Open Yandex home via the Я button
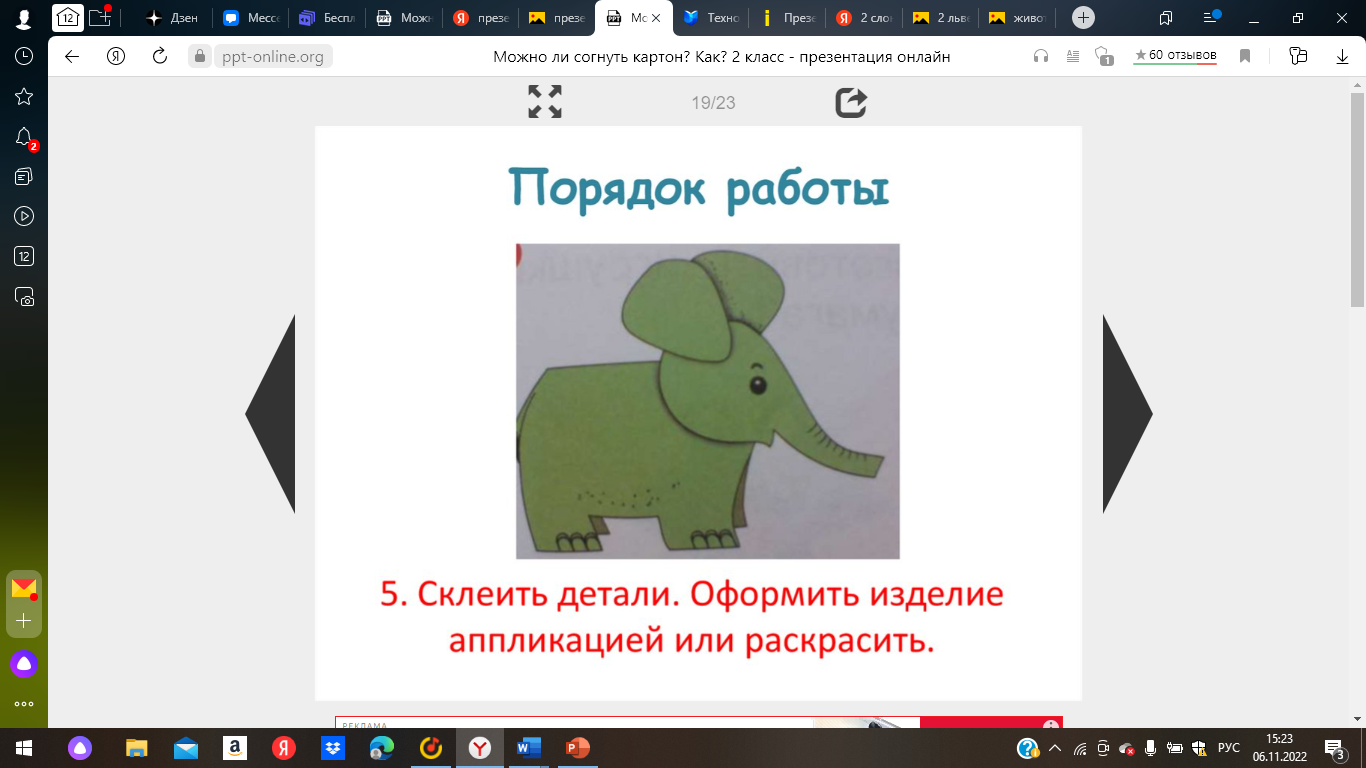The height and width of the screenshot is (768, 1366). tap(116, 56)
